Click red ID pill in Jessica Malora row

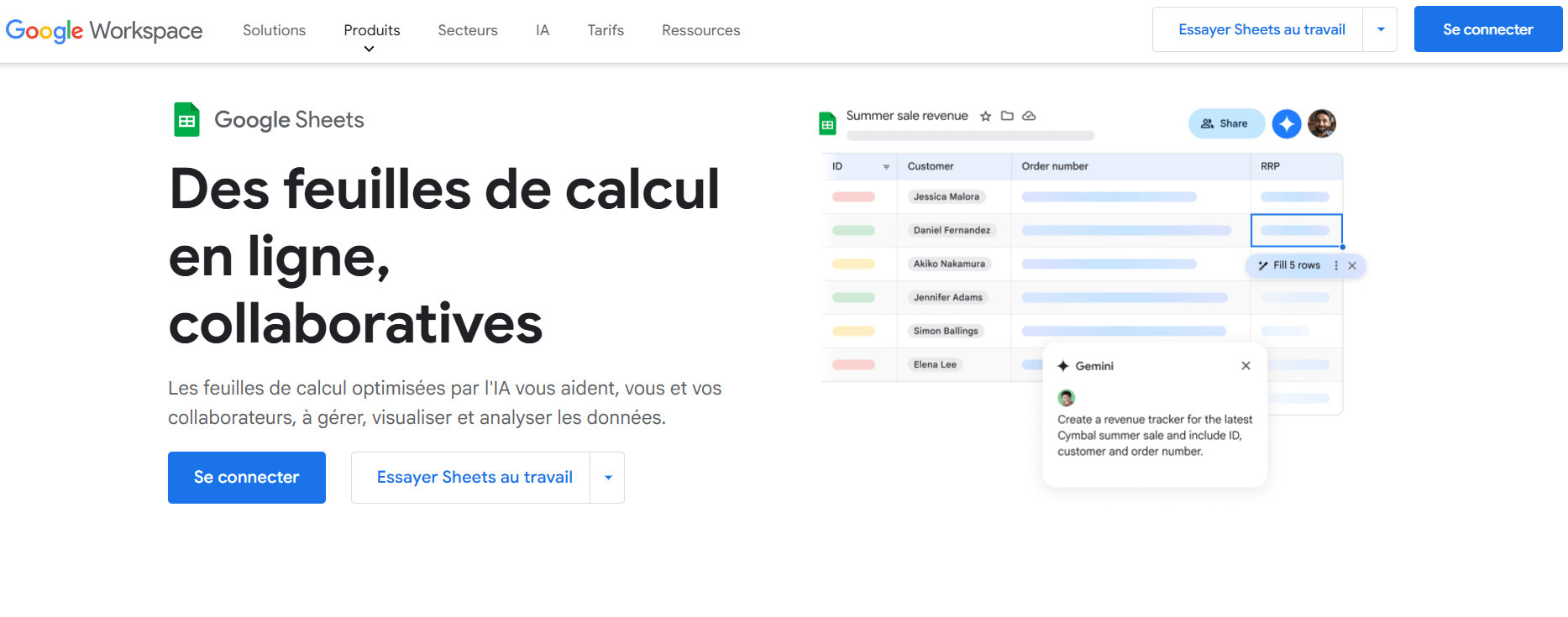click(x=853, y=196)
